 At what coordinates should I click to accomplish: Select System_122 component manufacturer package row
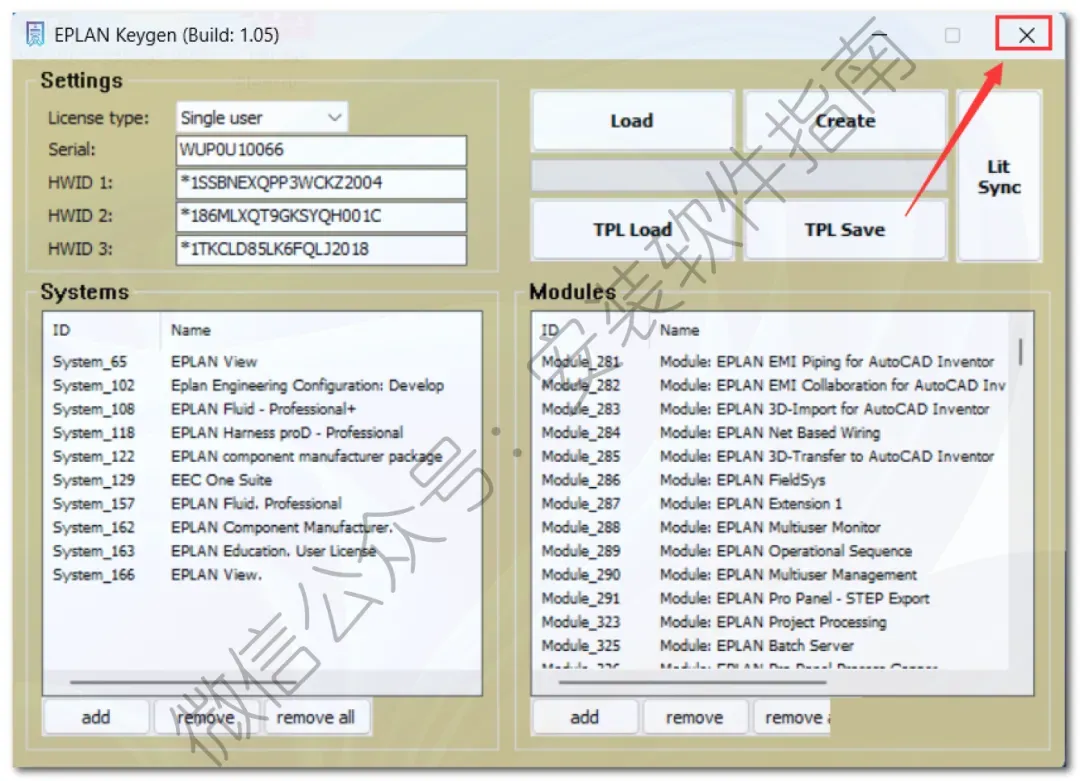[x=262, y=456]
